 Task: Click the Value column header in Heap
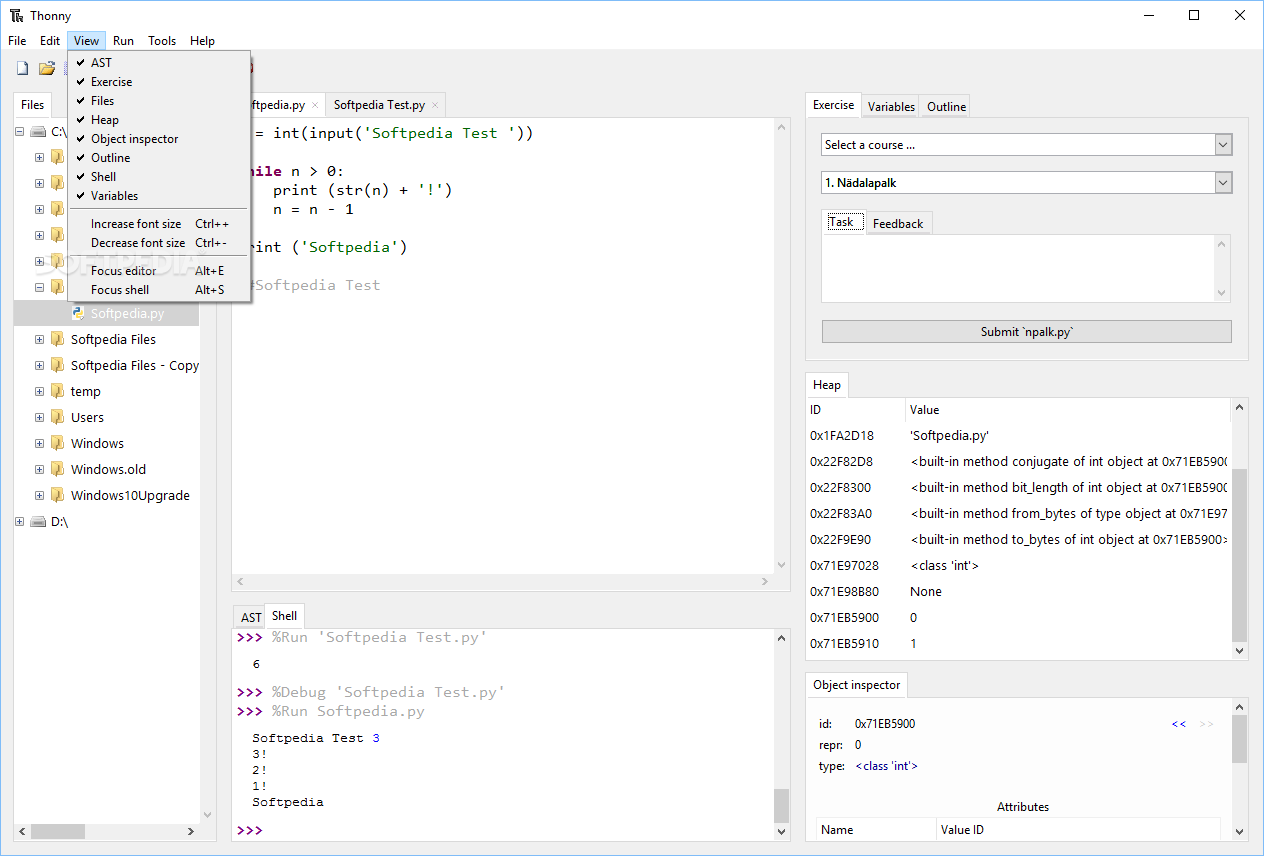pyautogui.click(x=1069, y=410)
